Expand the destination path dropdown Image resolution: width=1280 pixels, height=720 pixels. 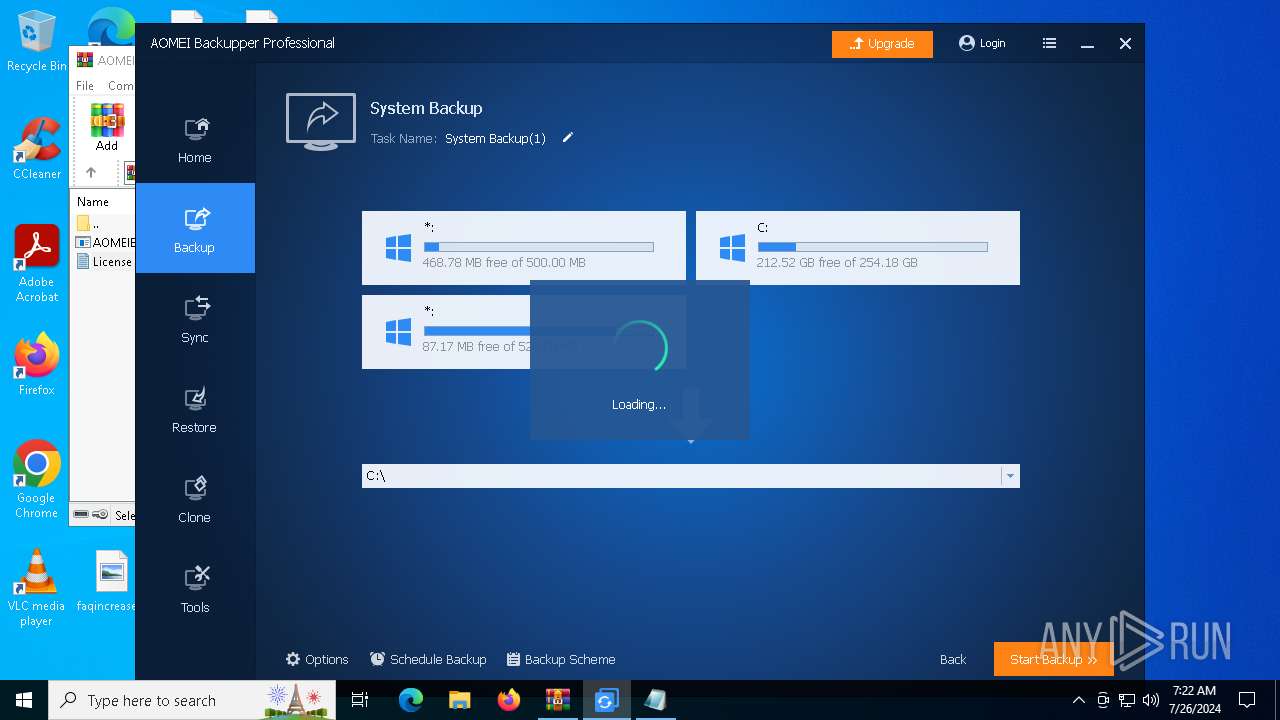pos(1010,476)
